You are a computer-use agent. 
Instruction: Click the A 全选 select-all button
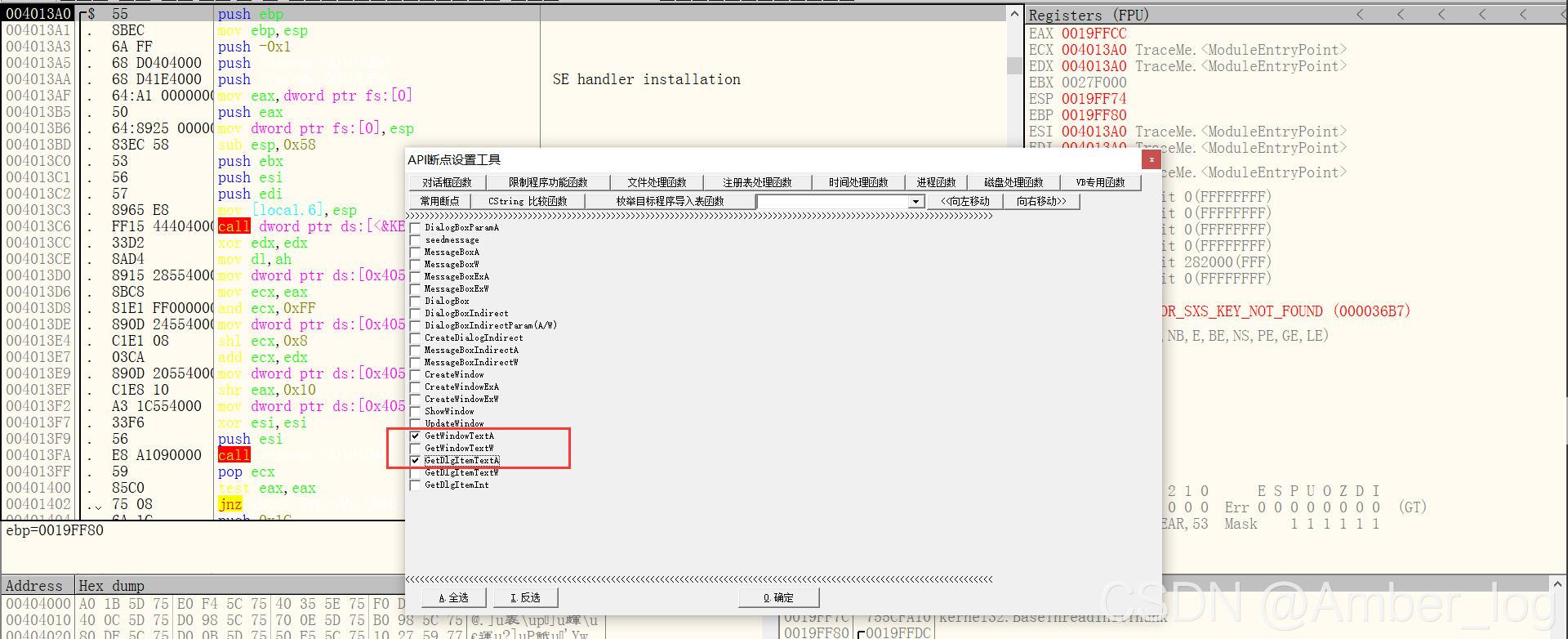click(453, 598)
